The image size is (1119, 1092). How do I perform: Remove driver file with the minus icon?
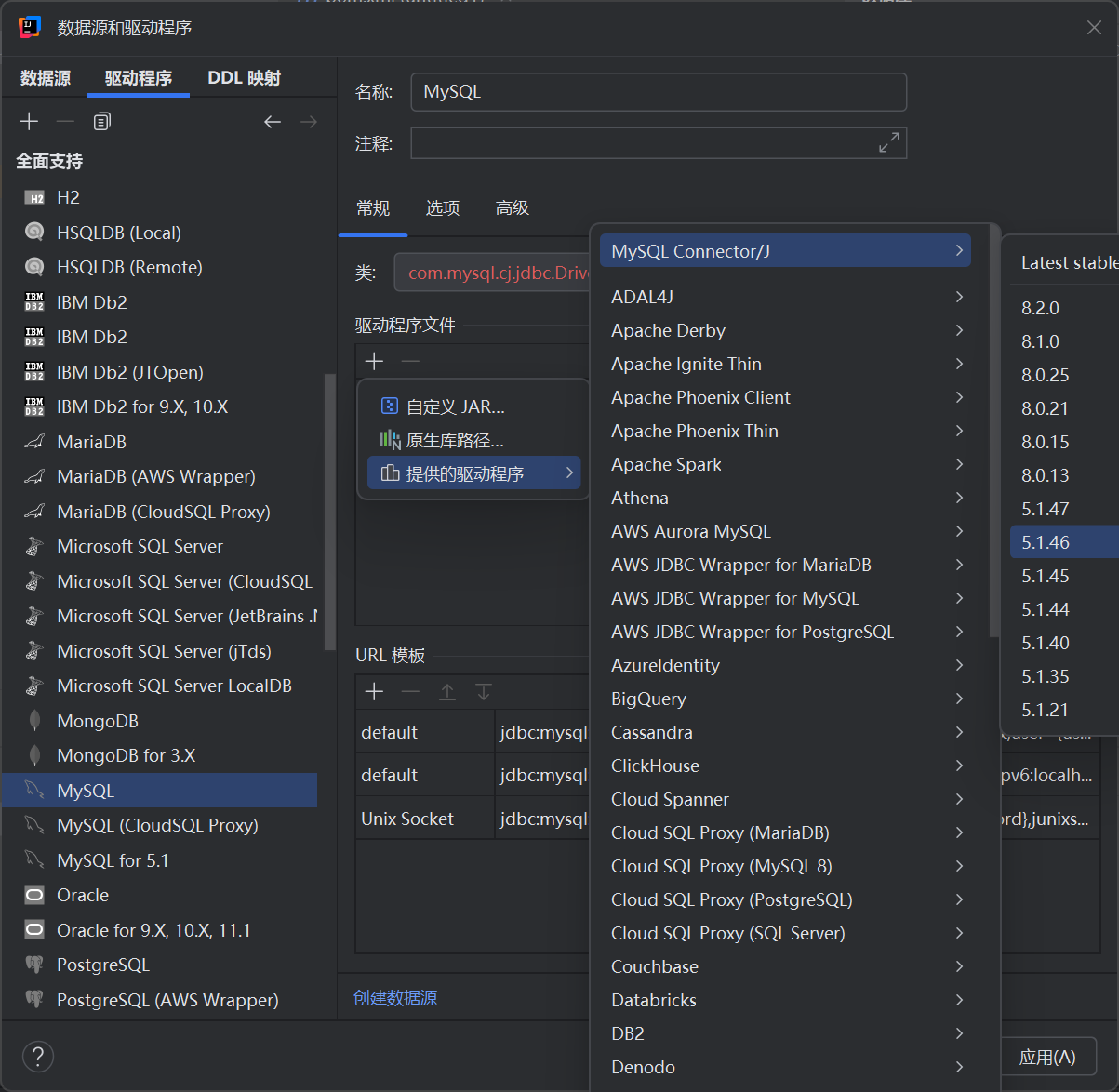point(410,361)
